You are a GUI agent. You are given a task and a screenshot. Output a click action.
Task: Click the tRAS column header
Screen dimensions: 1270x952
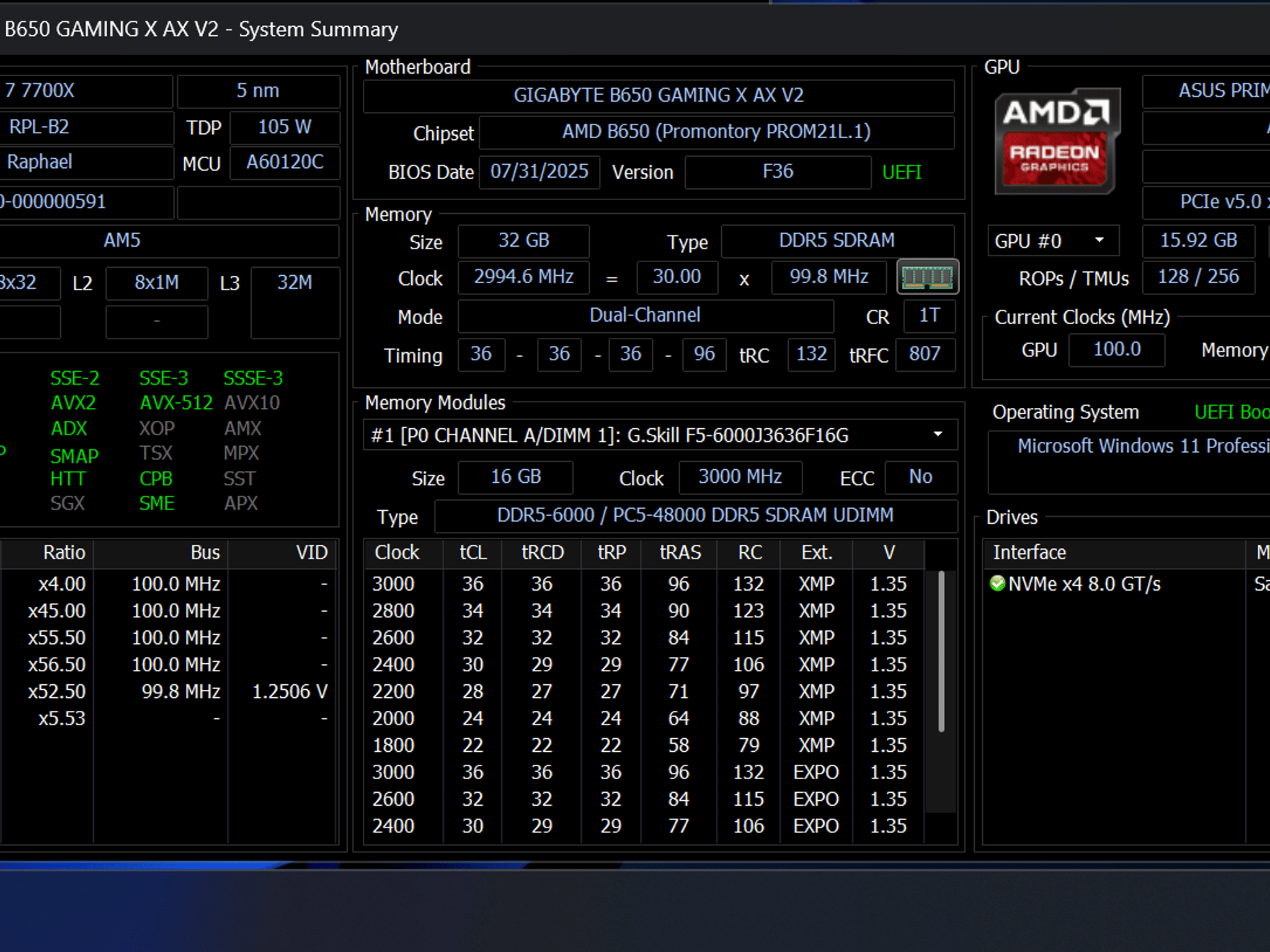pyautogui.click(x=680, y=552)
